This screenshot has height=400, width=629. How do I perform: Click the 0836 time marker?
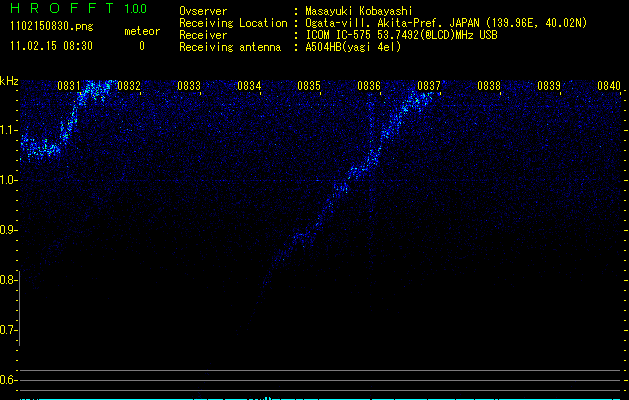(369, 86)
